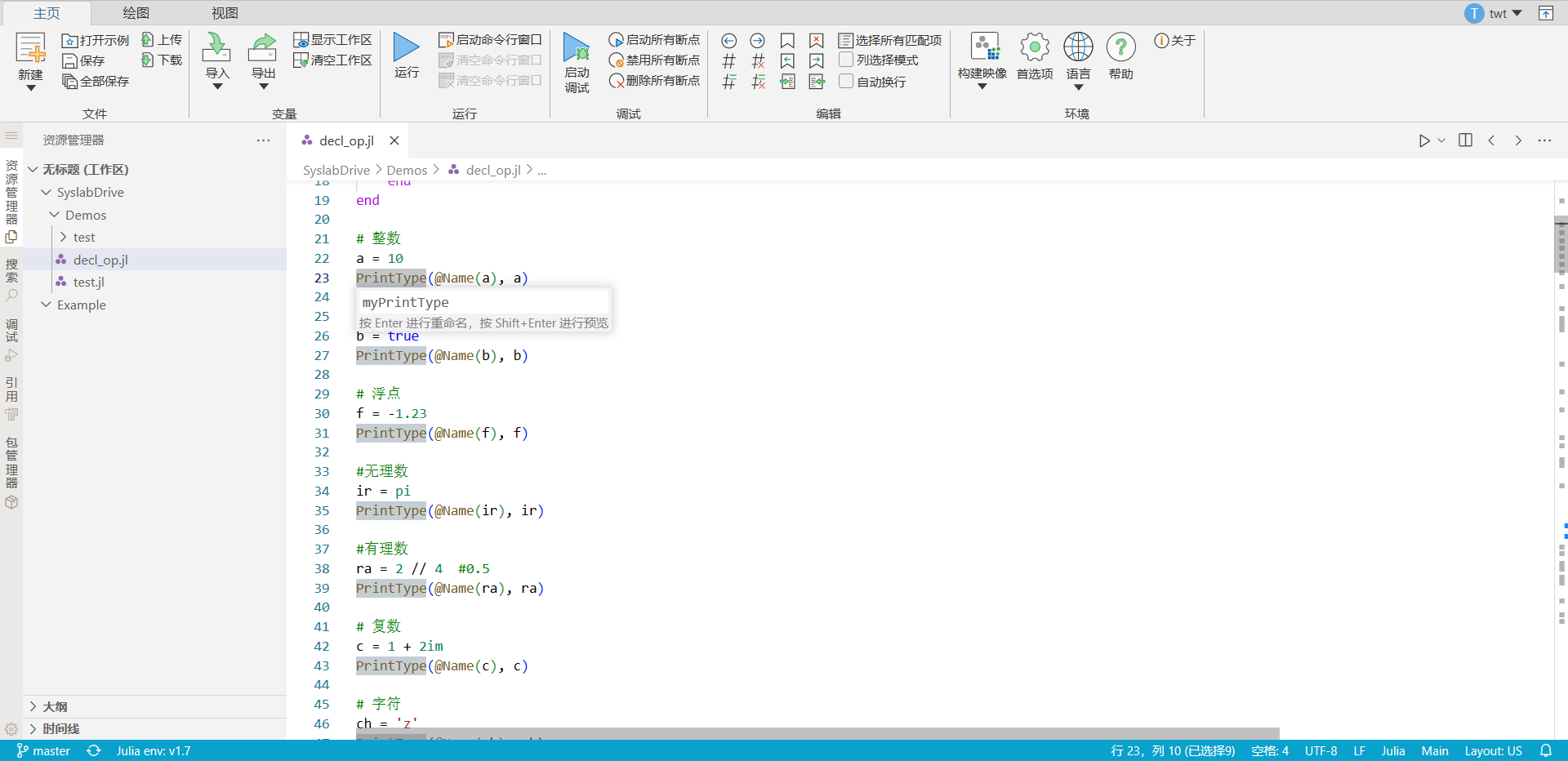Click UTF-8 encoding in status bar

pos(1321,750)
